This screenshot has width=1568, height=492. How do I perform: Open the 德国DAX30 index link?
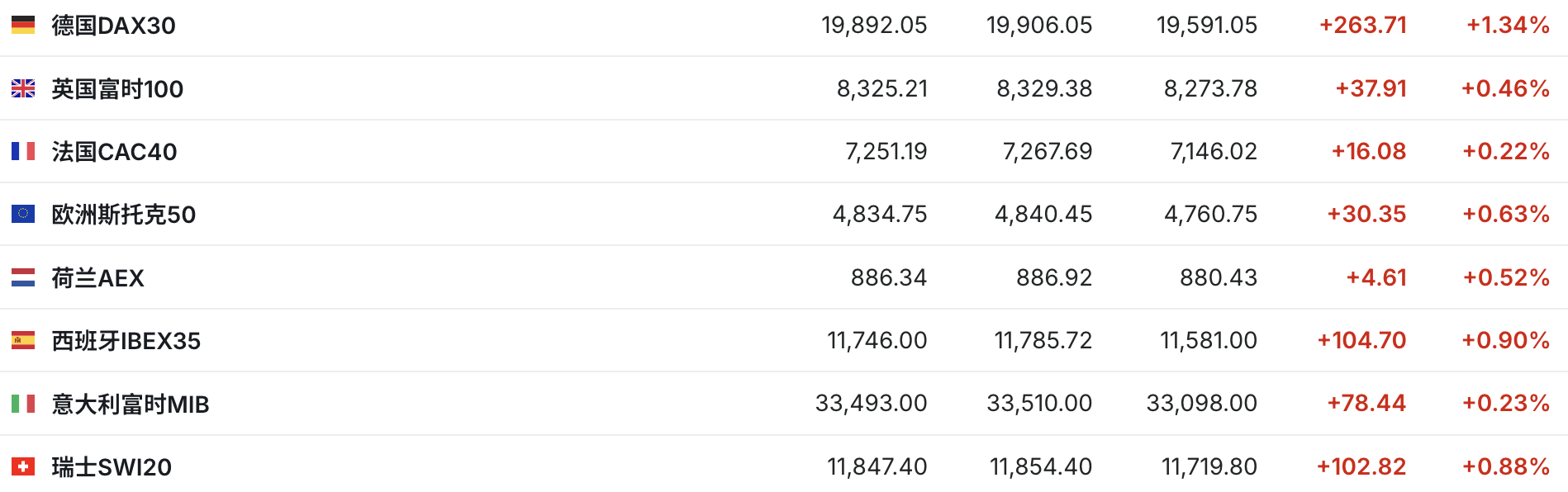point(113,26)
